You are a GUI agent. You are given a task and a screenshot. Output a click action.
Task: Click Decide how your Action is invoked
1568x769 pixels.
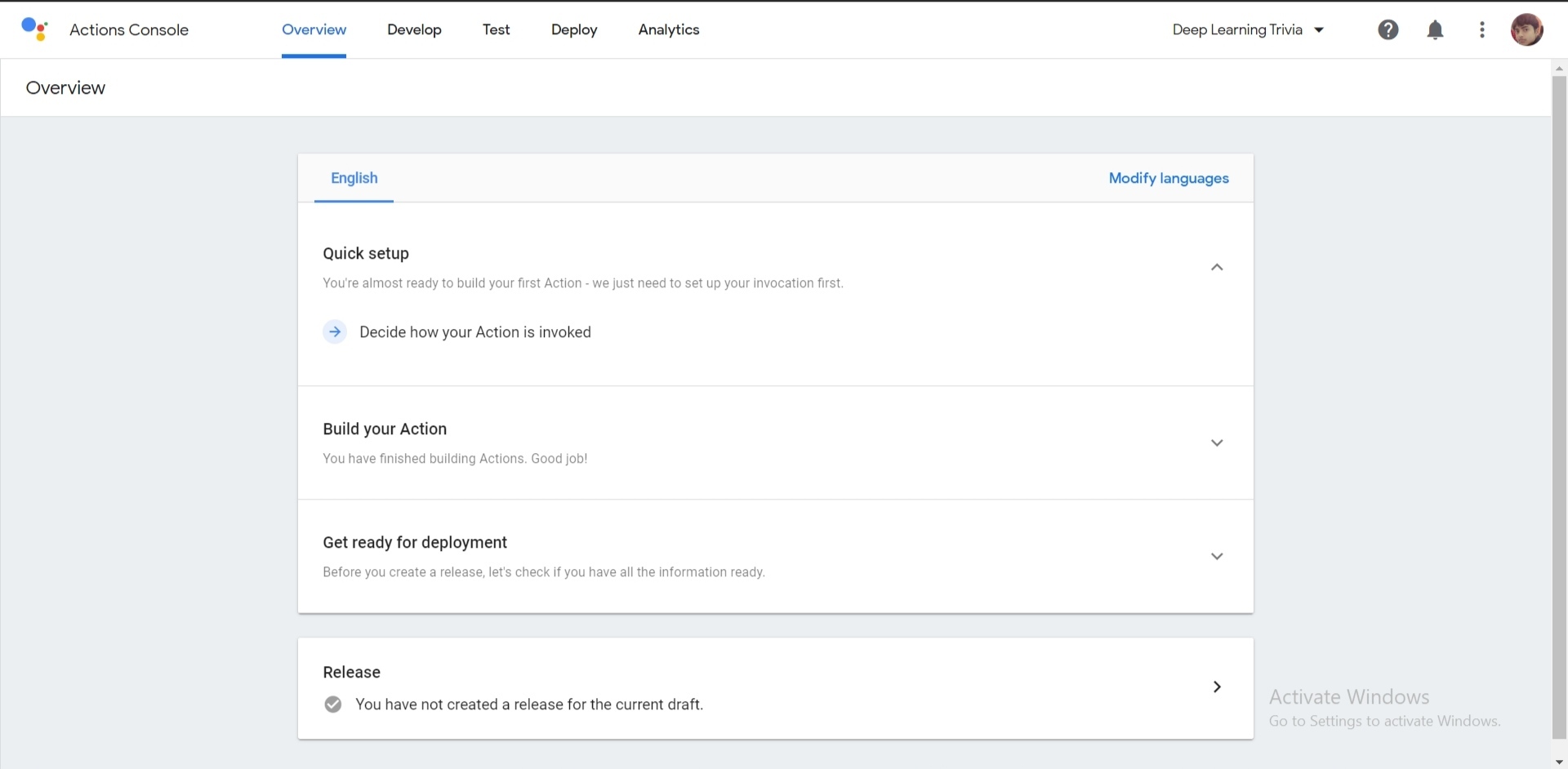pos(475,332)
